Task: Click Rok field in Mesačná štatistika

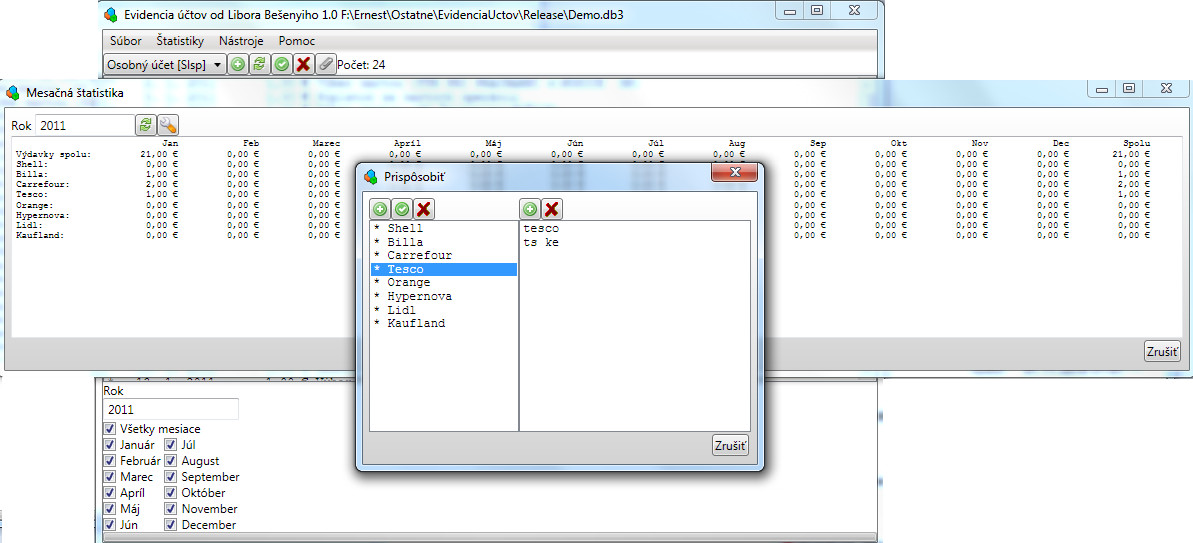Action: click(85, 125)
